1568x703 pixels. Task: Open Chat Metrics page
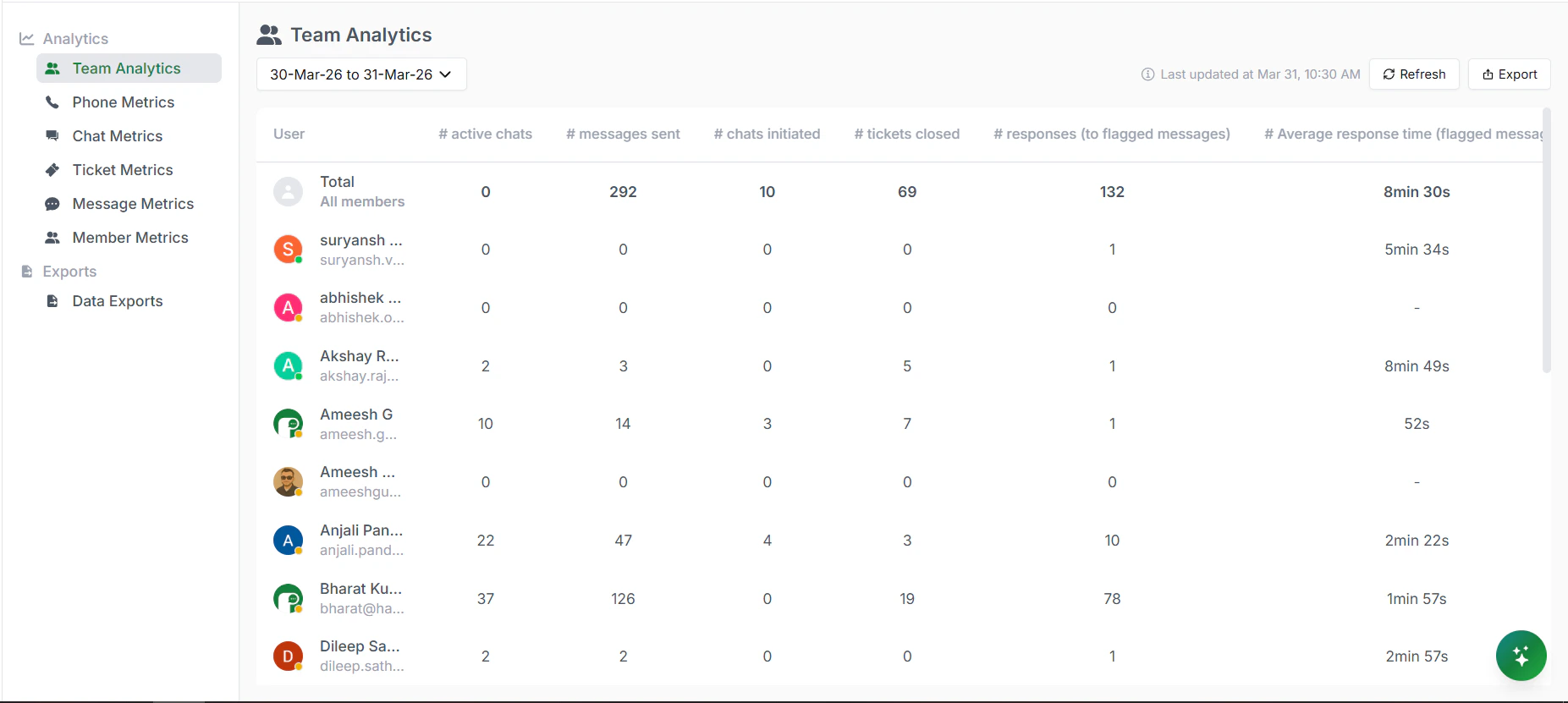click(118, 136)
